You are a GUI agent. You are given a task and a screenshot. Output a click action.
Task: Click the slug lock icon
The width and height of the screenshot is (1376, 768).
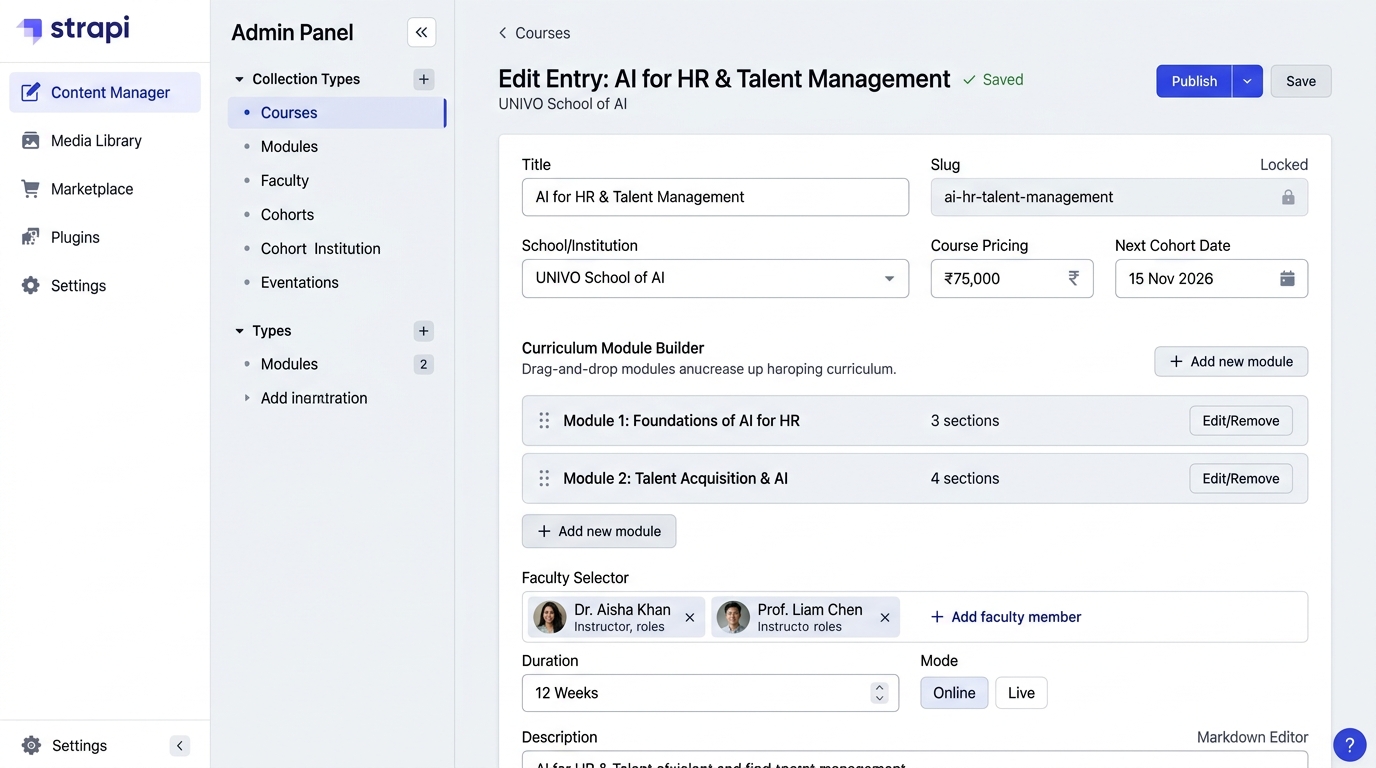click(1288, 197)
